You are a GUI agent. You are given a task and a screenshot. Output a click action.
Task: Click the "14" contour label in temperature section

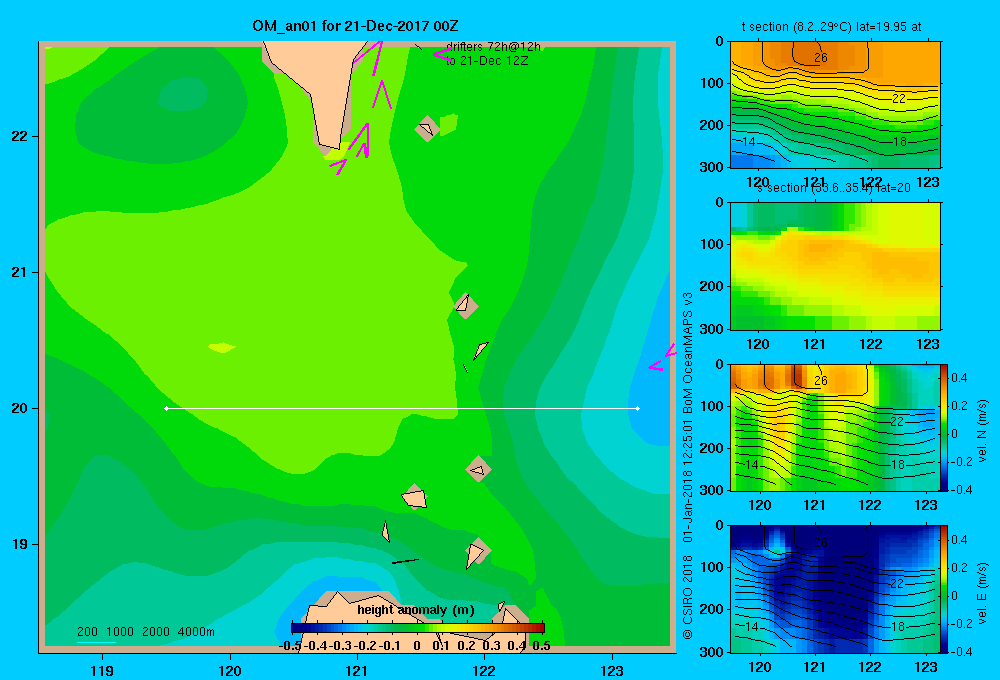point(749,142)
